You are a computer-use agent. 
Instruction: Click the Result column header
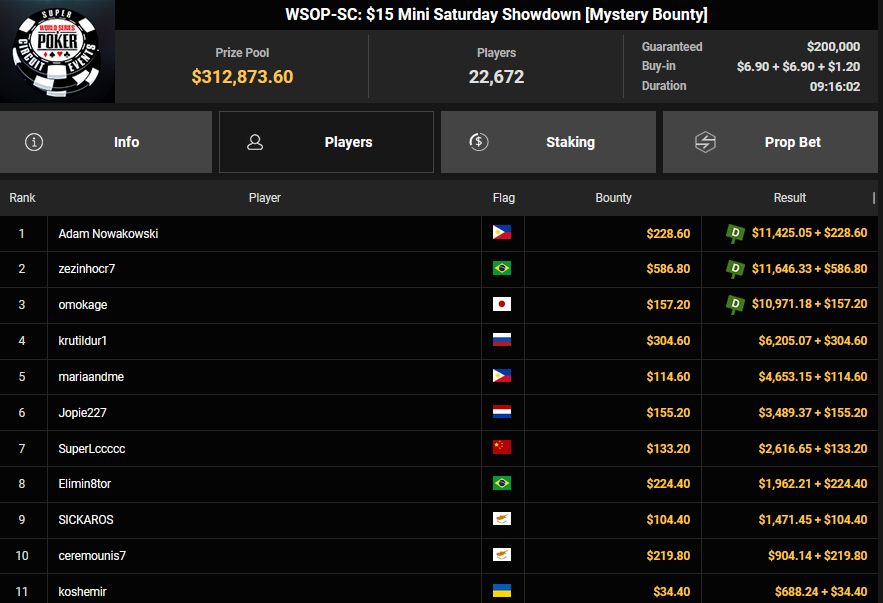click(x=789, y=198)
